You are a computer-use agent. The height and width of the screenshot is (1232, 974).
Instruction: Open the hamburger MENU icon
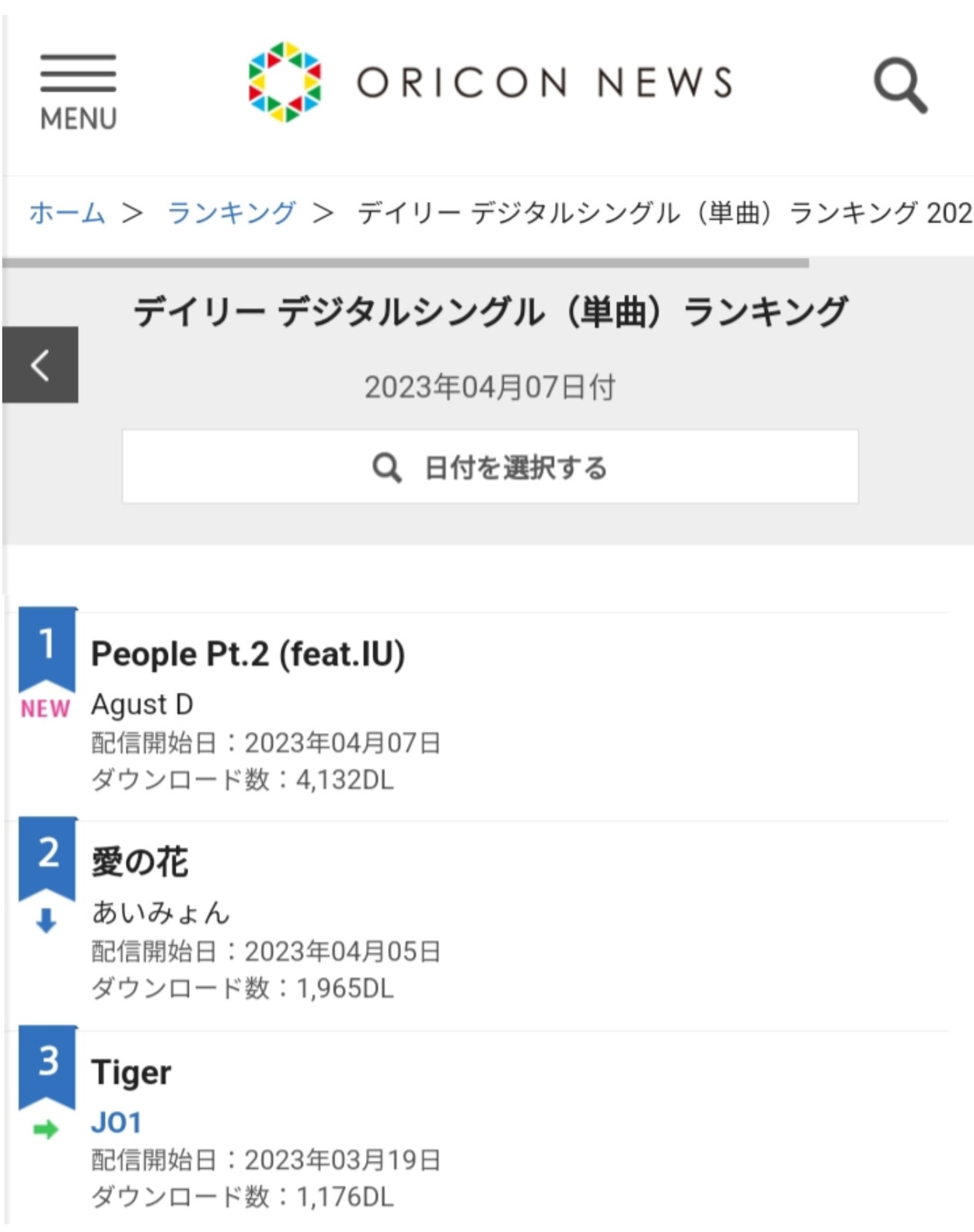tap(78, 91)
